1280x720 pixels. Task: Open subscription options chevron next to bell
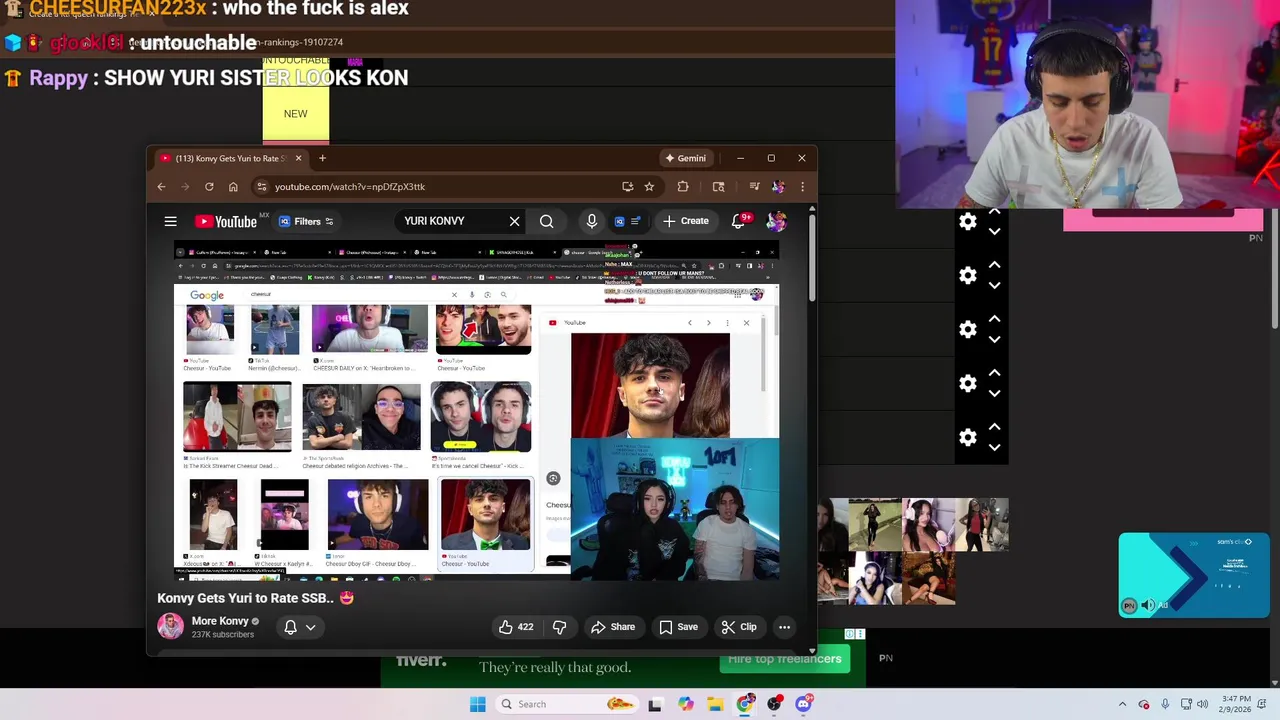click(x=311, y=628)
